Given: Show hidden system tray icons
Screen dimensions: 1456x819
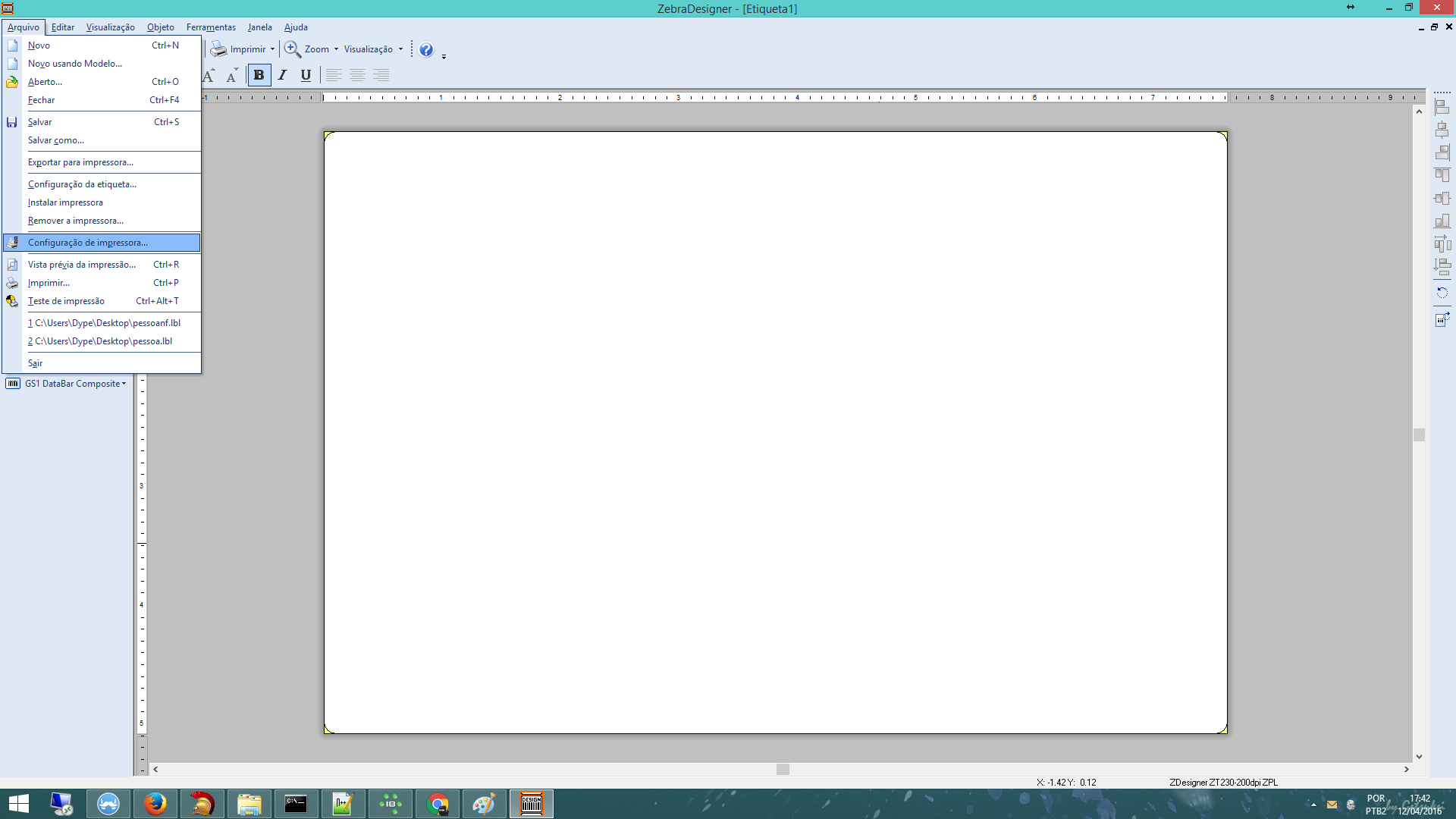Looking at the screenshot, I should coord(1313,805).
